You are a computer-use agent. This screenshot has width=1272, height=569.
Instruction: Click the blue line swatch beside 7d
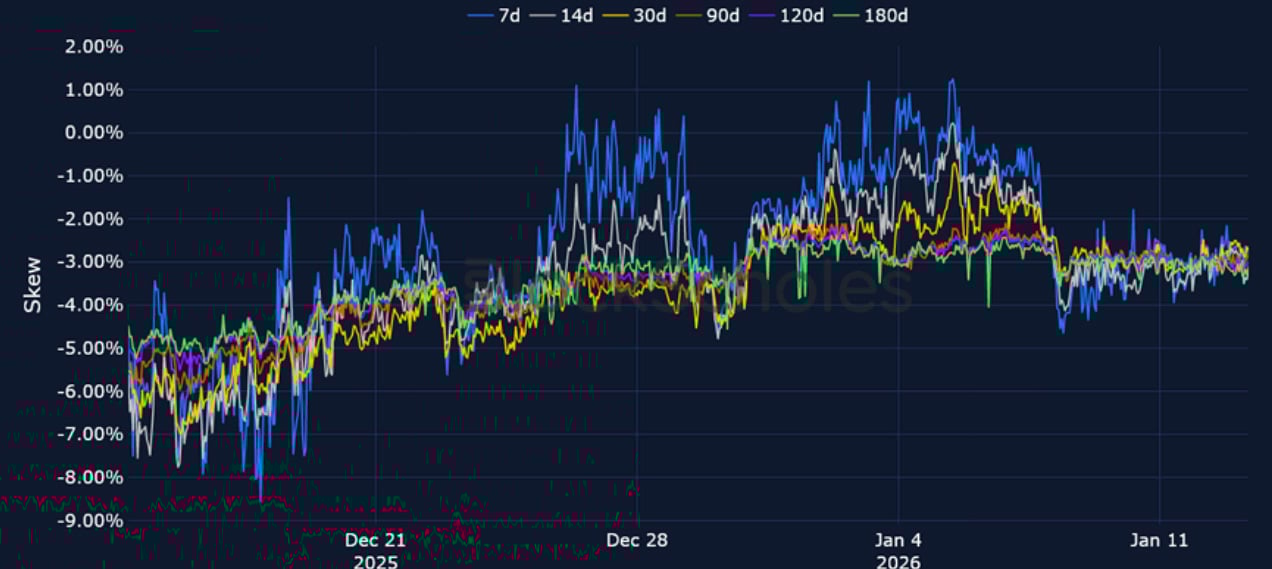point(481,15)
